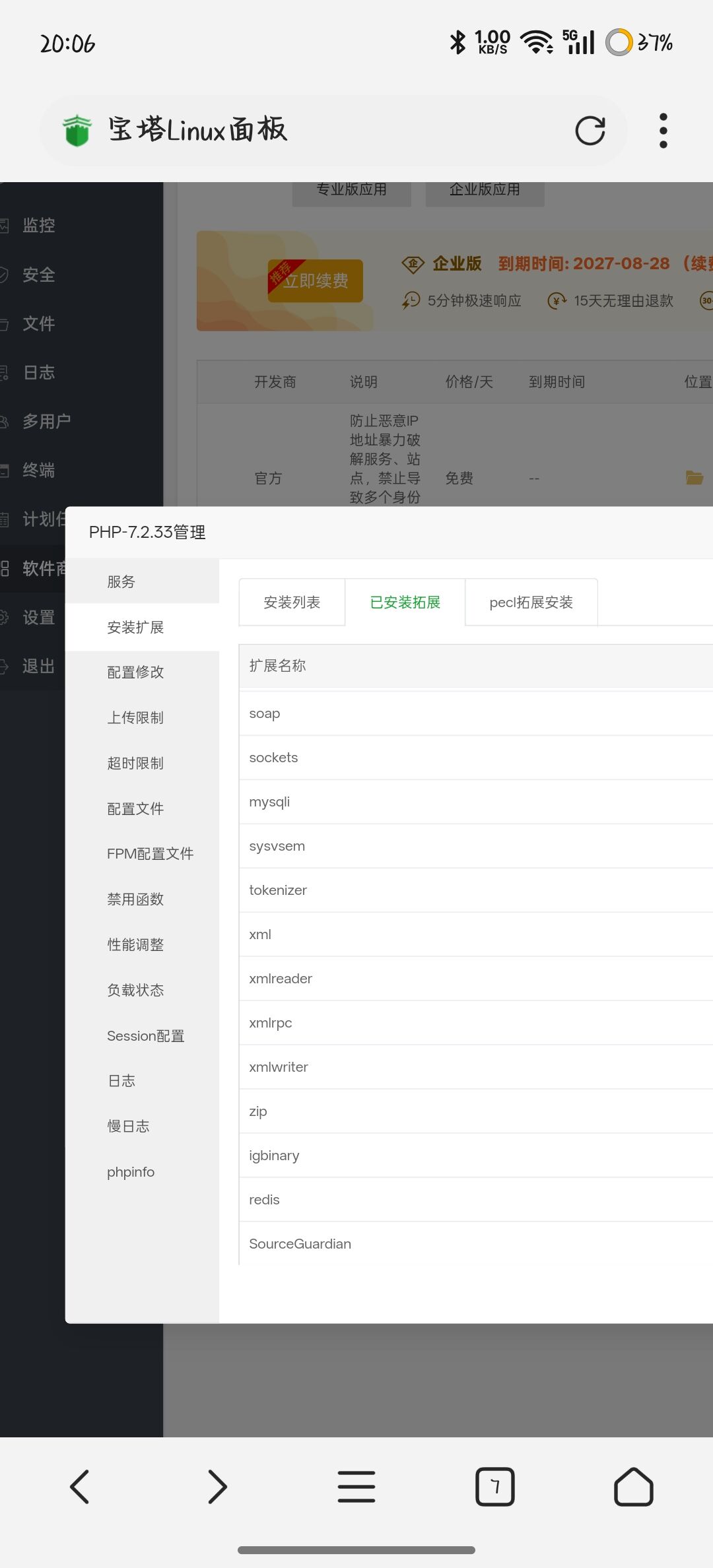This screenshot has width=713, height=1568.
Task: Tap the Bluetooth status icon
Action: [x=458, y=43]
